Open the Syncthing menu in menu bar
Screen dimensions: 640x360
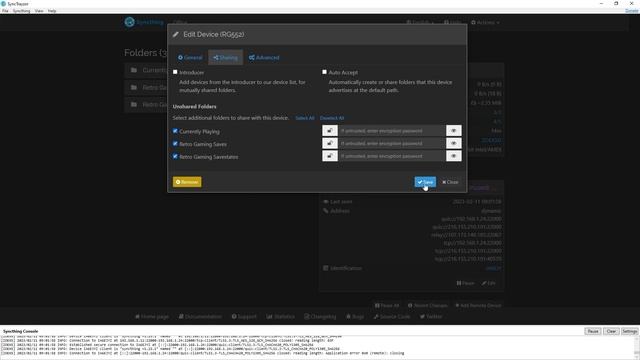click(21, 11)
